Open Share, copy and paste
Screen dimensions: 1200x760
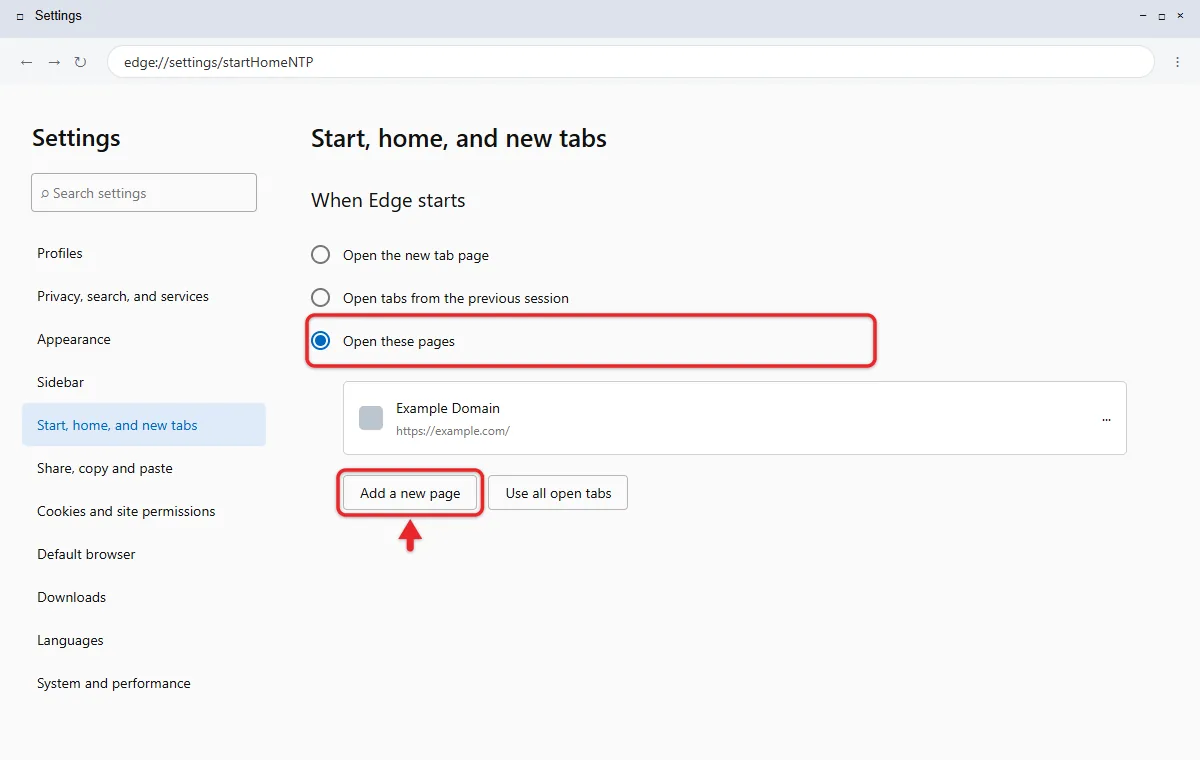(144, 468)
